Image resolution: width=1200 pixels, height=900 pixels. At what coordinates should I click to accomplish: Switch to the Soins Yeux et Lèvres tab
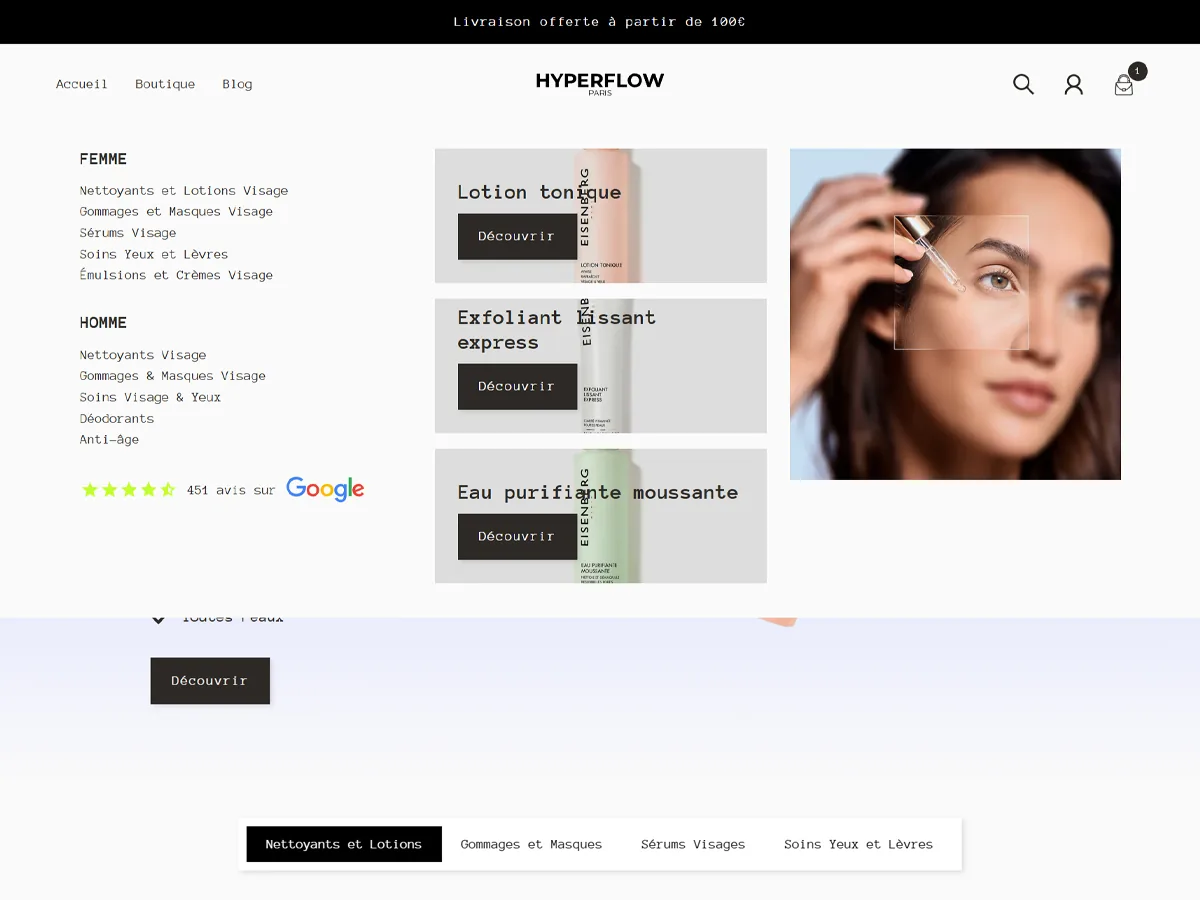(x=858, y=844)
